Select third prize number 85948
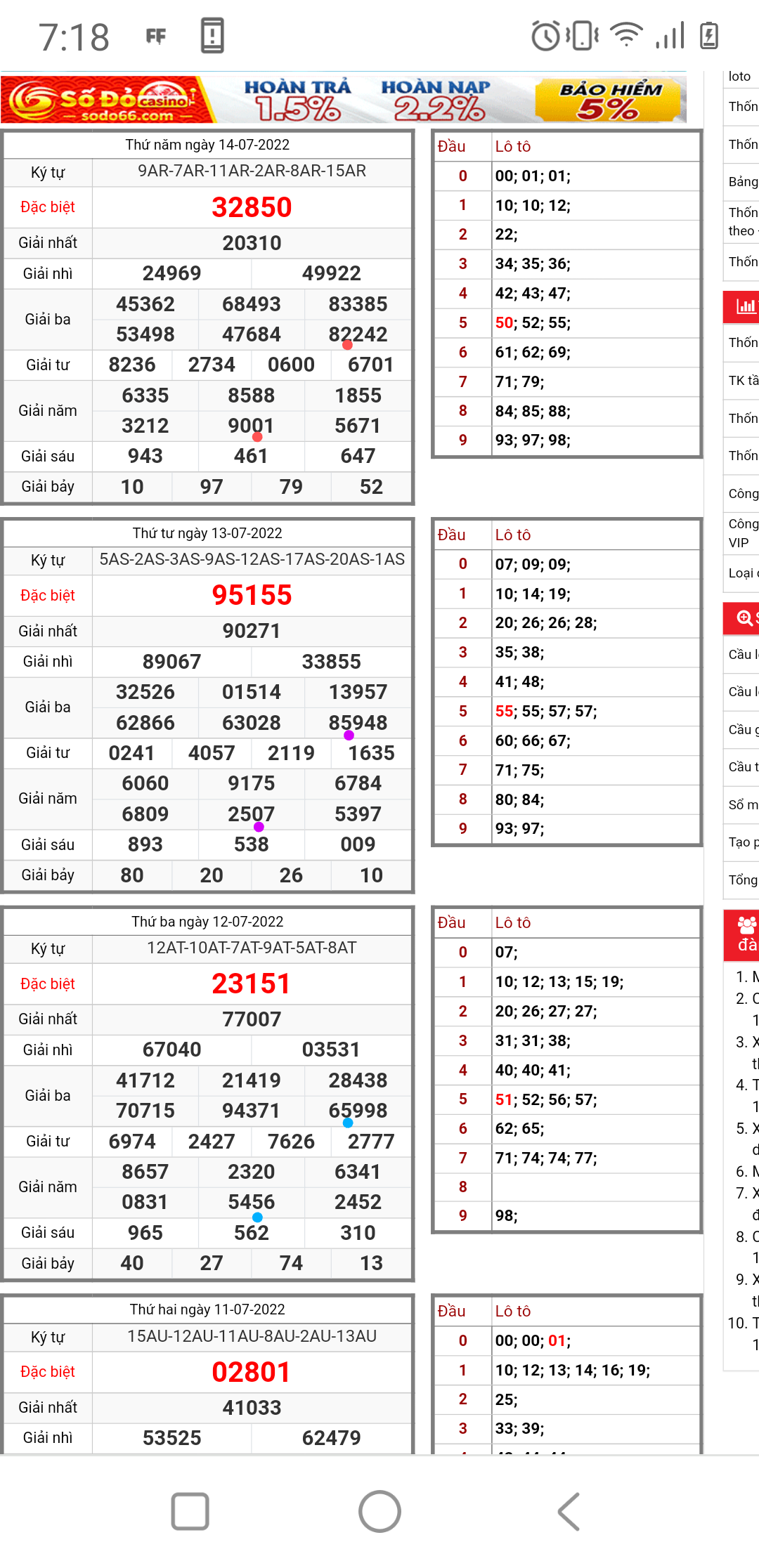759x1568 pixels. [x=358, y=723]
